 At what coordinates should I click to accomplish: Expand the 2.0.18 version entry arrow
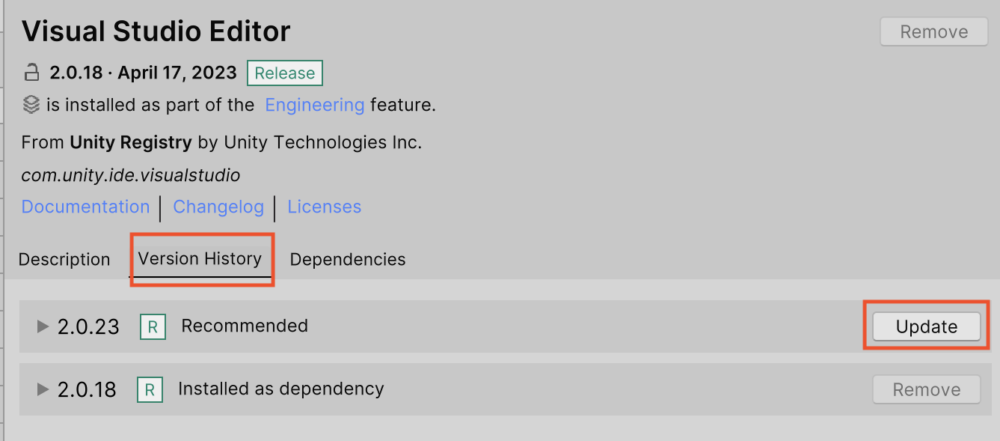tap(43, 390)
